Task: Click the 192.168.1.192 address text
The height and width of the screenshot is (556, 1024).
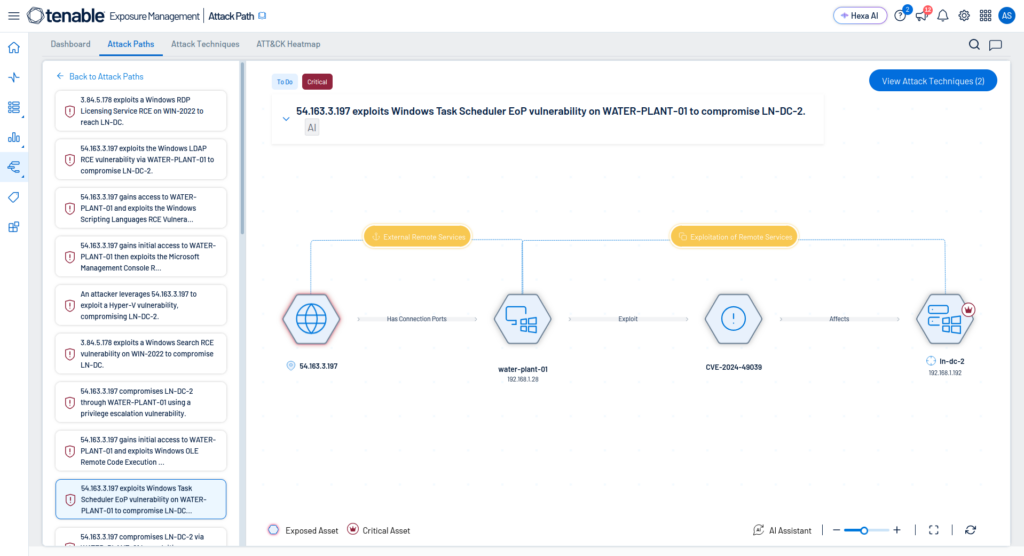Action: click(945, 372)
